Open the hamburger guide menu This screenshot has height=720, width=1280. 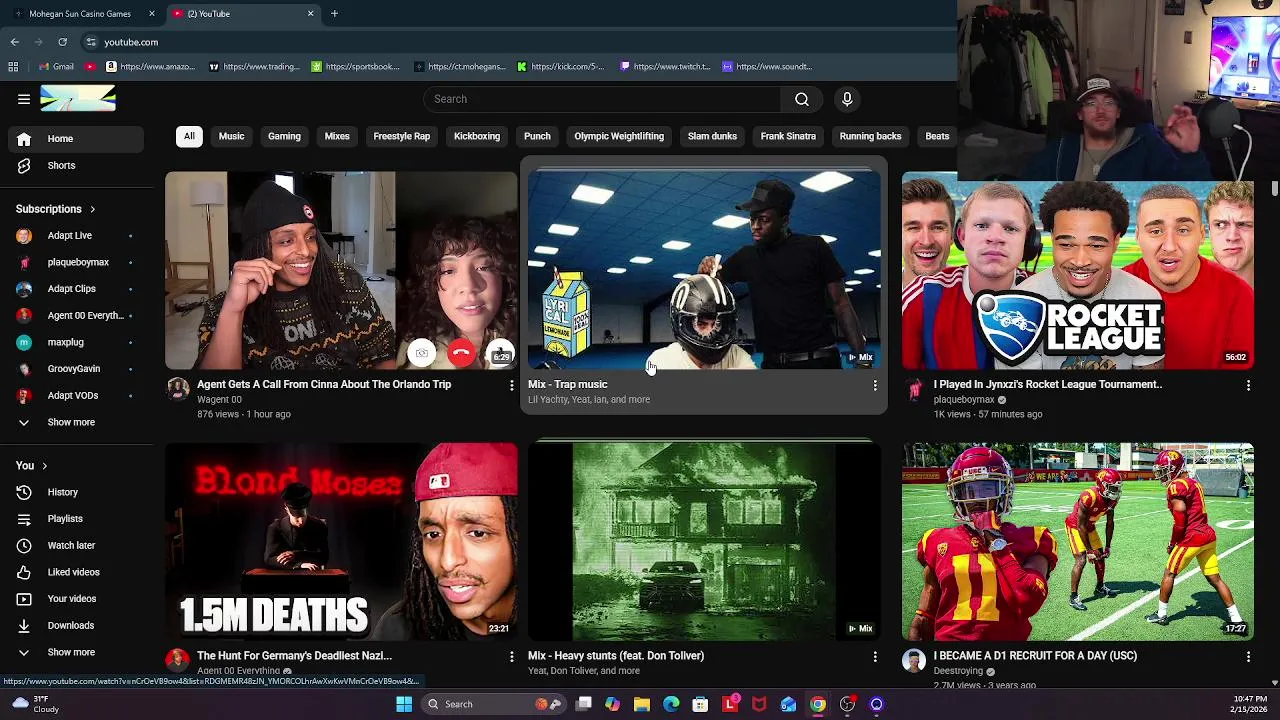coord(24,99)
